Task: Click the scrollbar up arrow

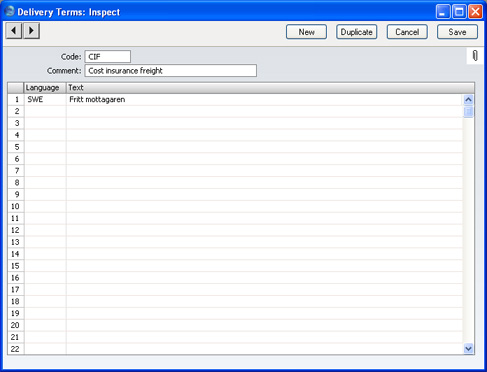Action: point(468,100)
